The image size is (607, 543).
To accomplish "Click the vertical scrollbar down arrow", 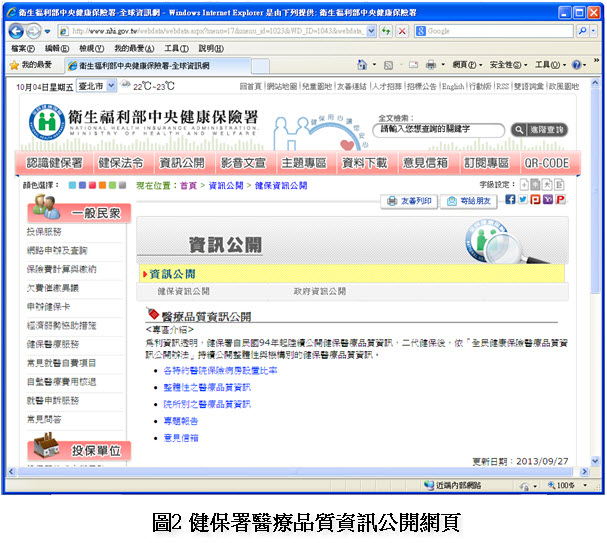I will [x=595, y=461].
